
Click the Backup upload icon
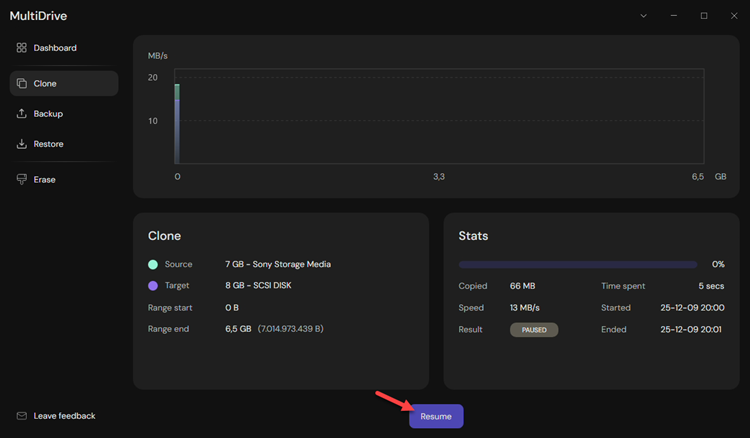(22, 114)
